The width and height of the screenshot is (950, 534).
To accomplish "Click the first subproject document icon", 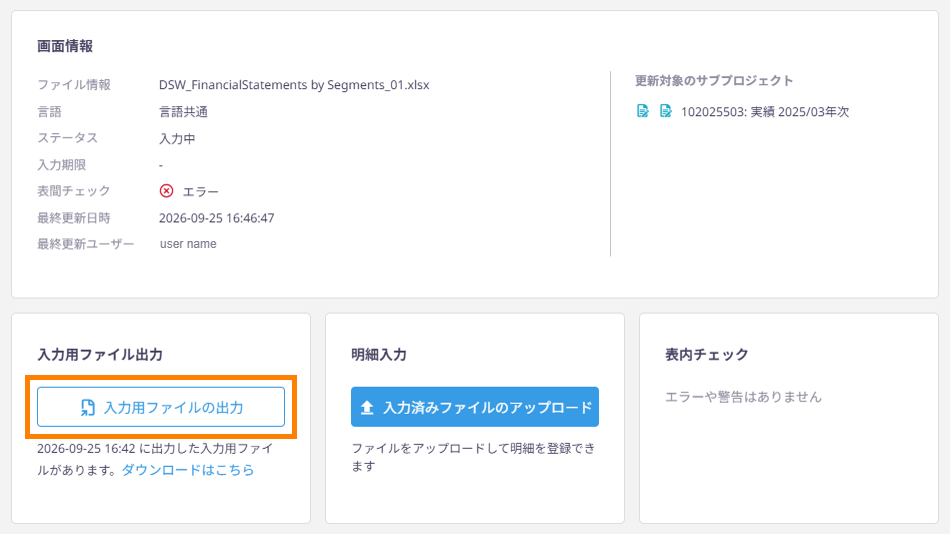I will pos(642,111).
